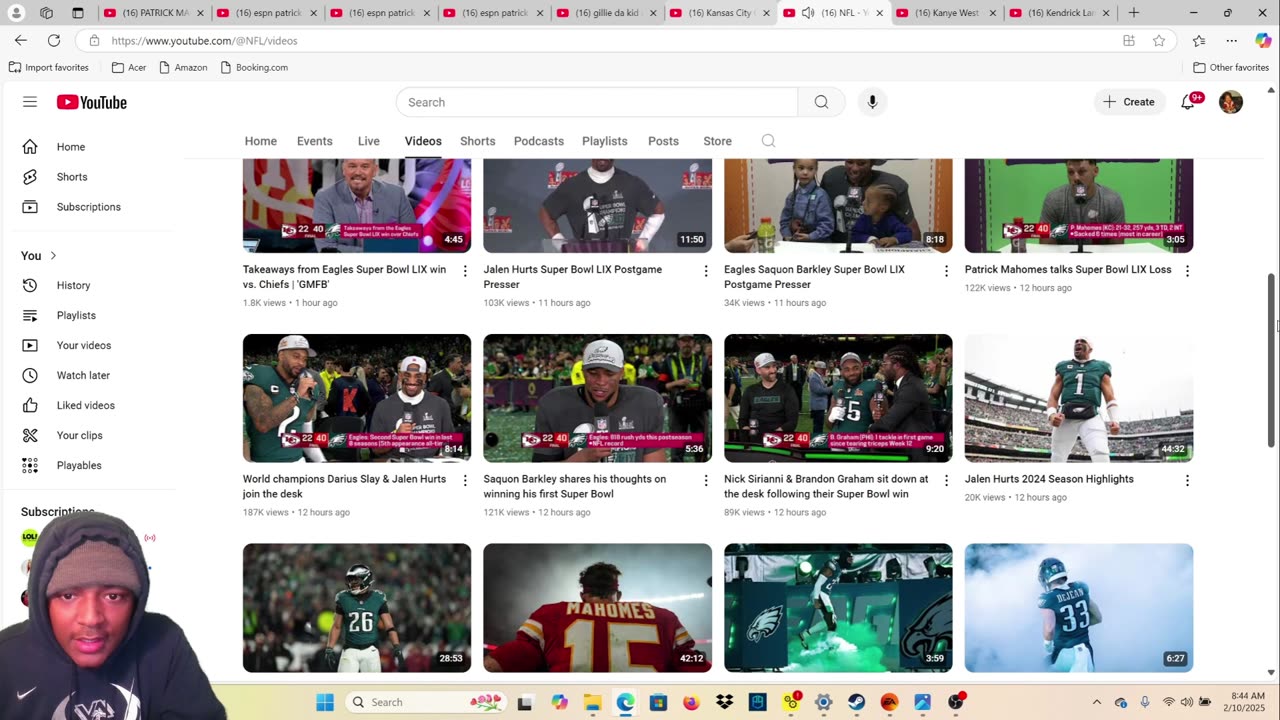The height and width of the screenshot is (720, 1280).
Task: Open new browser tab
Action: [x=1134, y=13]
